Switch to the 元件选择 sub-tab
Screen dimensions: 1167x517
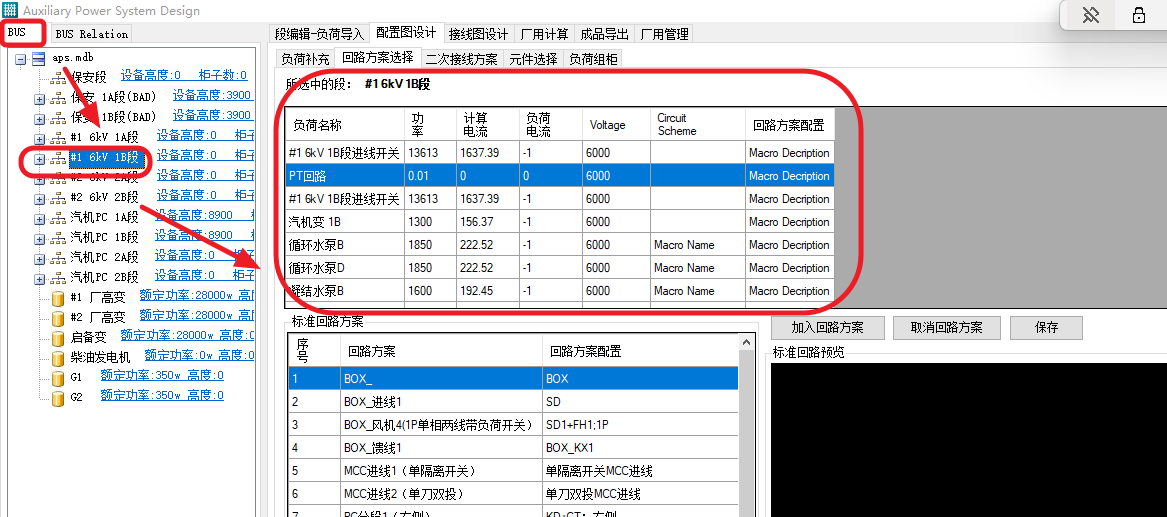click(533, 59)
